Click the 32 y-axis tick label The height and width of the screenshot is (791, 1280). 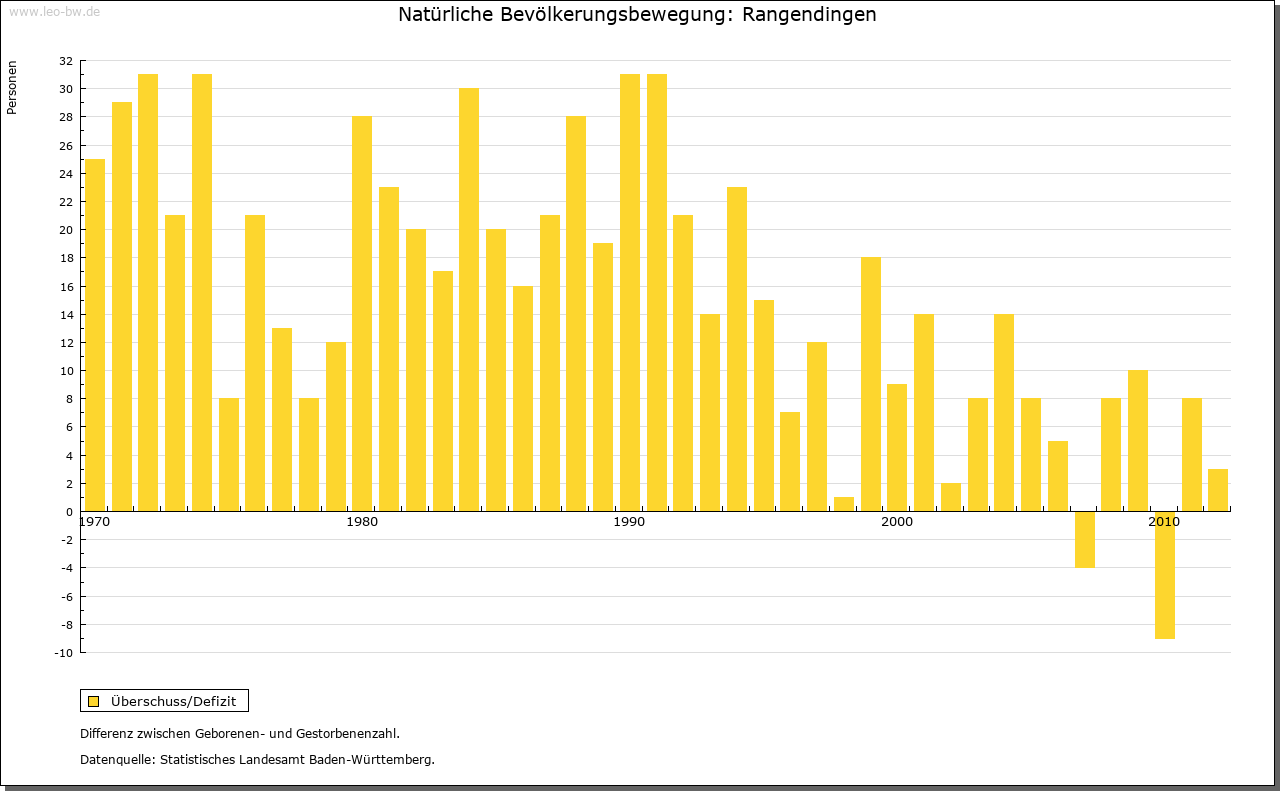click(x=65, y=61)
